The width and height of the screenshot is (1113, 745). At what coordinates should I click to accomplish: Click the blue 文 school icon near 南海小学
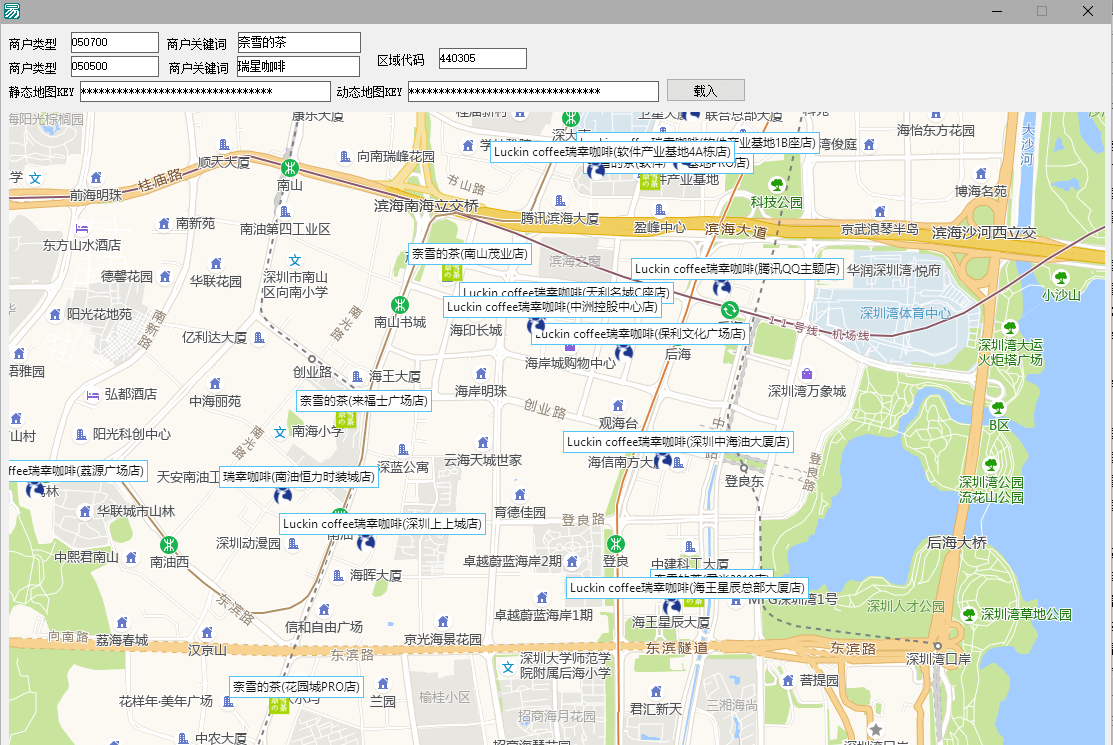coord(281,433)
